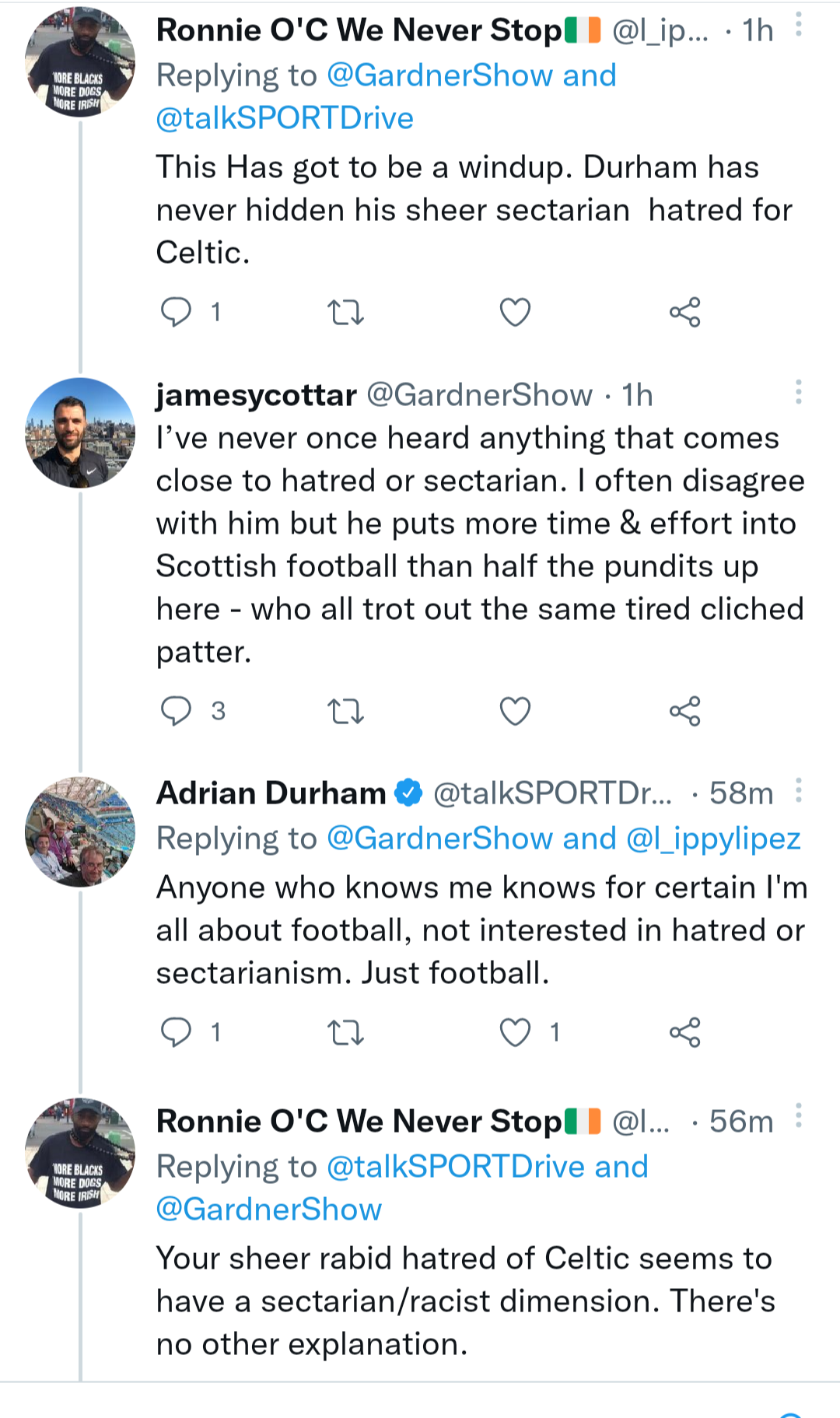
Task: Retweet Adrian Durham's tweet
Action: pyautogui.click(x=345, y=1033)
